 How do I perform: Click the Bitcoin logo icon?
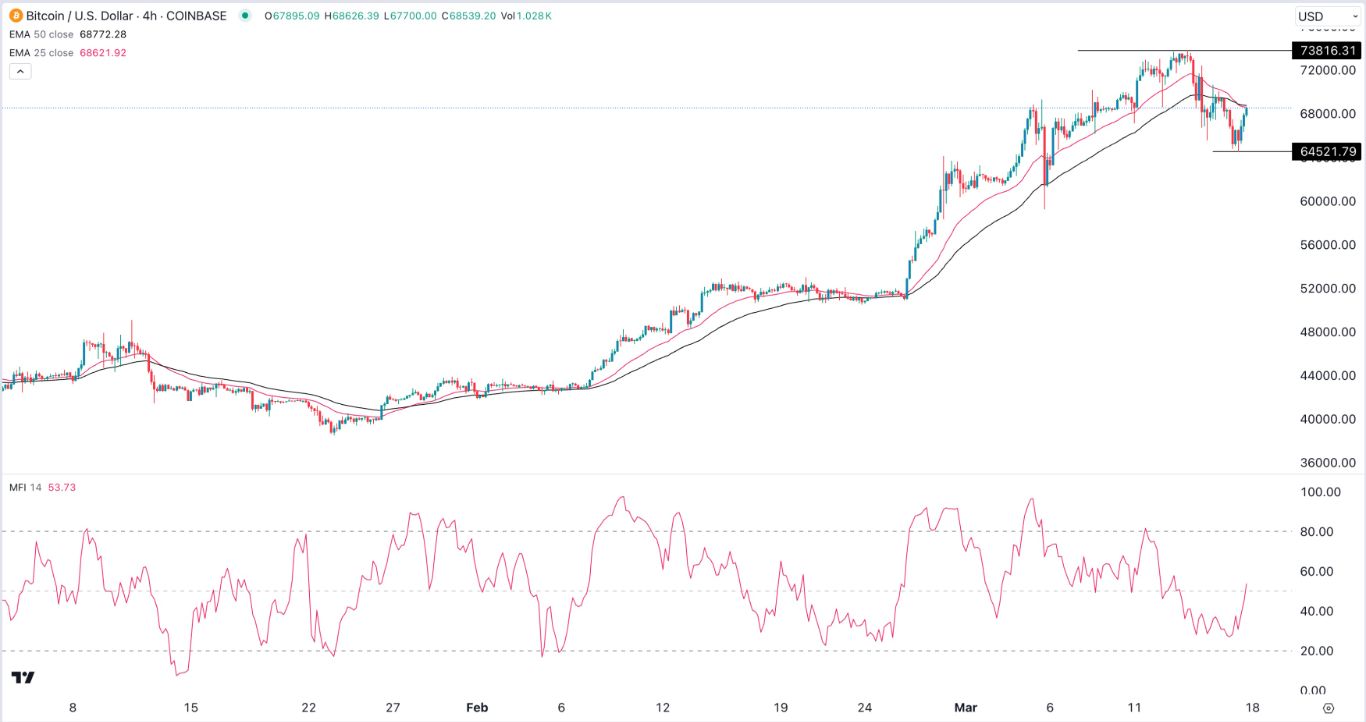[16, 16]
